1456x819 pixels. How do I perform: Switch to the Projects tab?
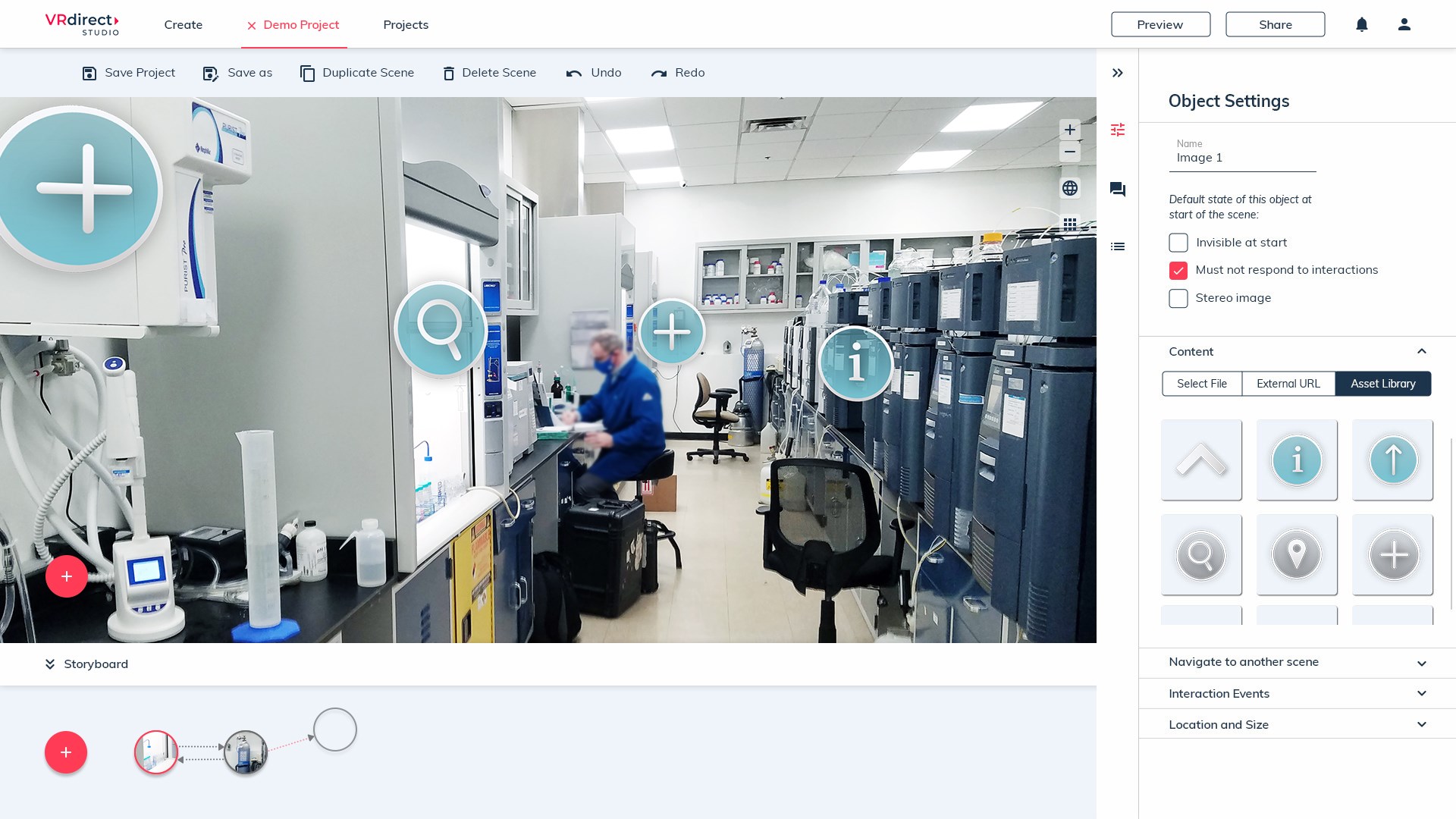(406, 24)
